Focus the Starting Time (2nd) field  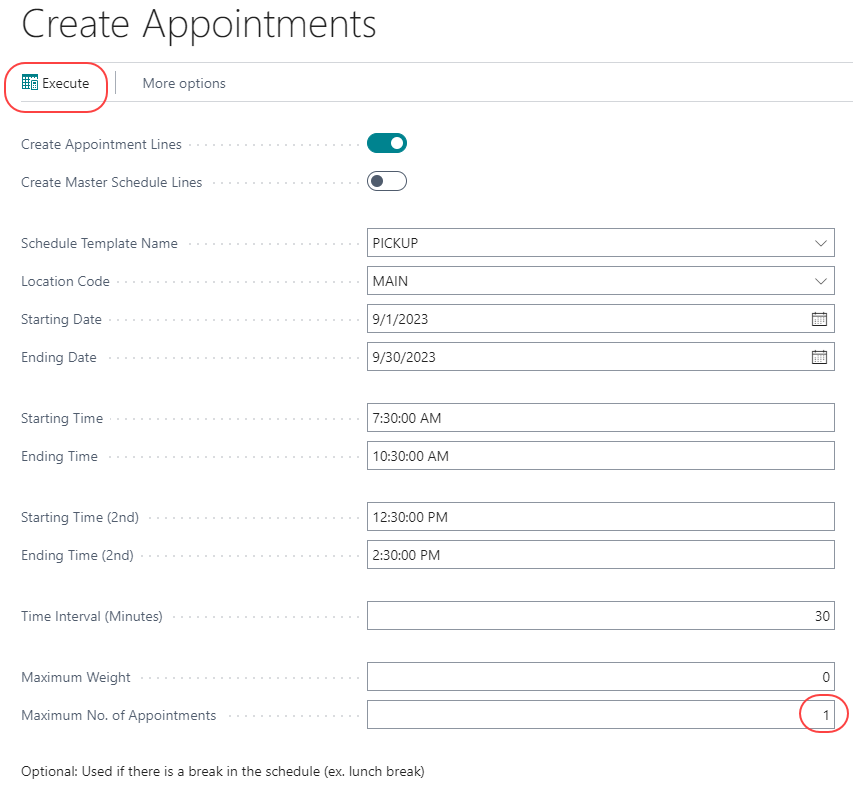pyautogui.click(x=600, y=517)
